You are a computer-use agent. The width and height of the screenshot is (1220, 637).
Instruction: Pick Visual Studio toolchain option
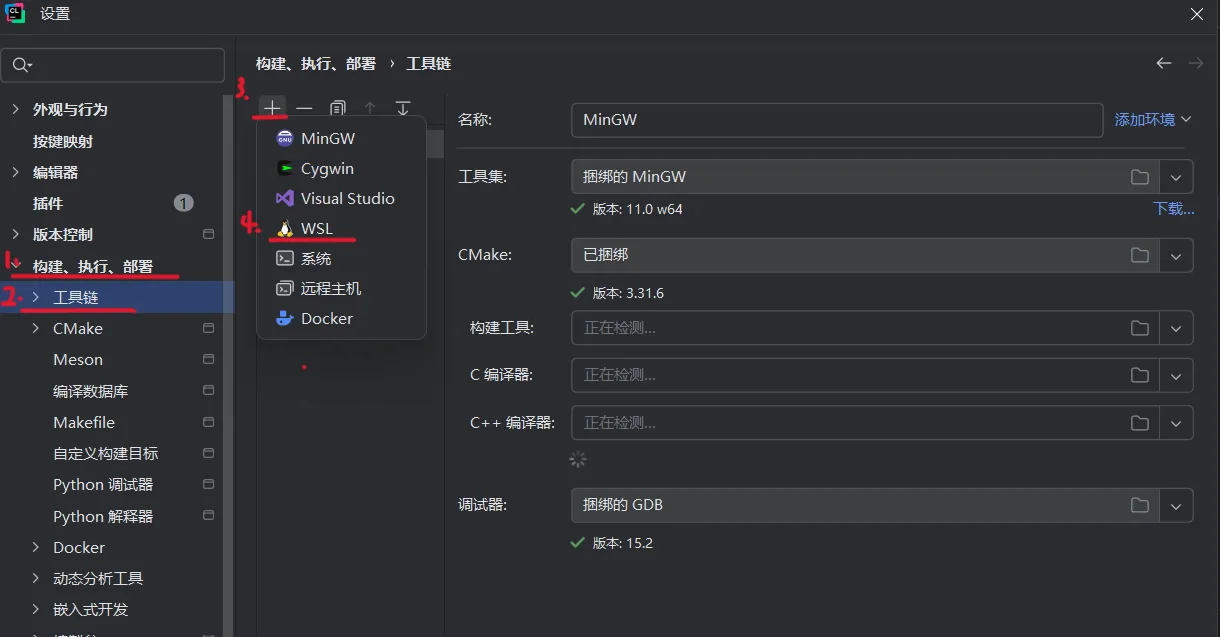pyautogui.click(x=347, y=198)
